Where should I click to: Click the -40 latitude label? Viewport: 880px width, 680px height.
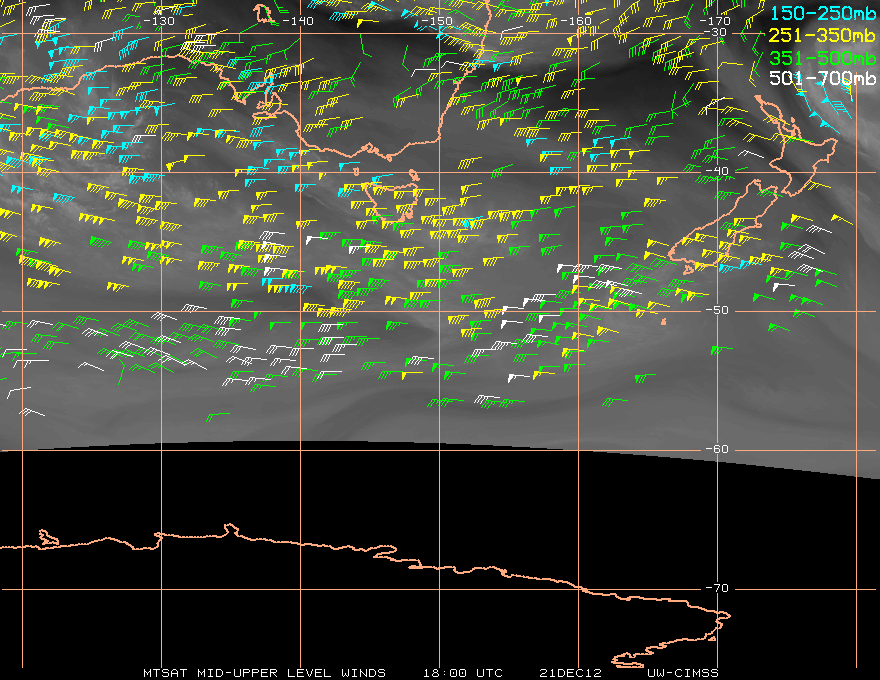[x=717, y=171]
